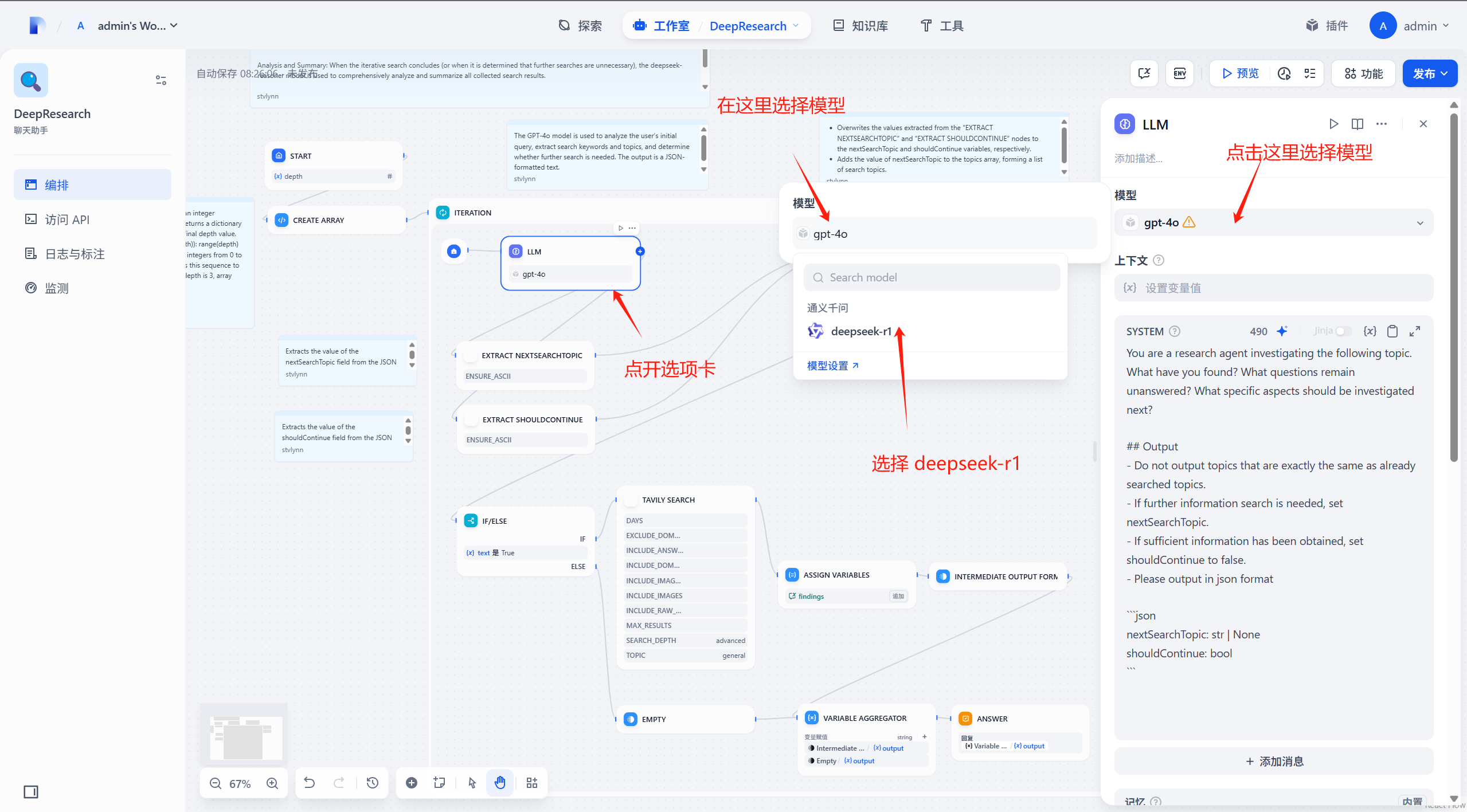The height and width of the screenshot is (812, 1467).
Task: Click the LLM node icon in canvas
Action: pyautogui.click(x=516, y=252)
